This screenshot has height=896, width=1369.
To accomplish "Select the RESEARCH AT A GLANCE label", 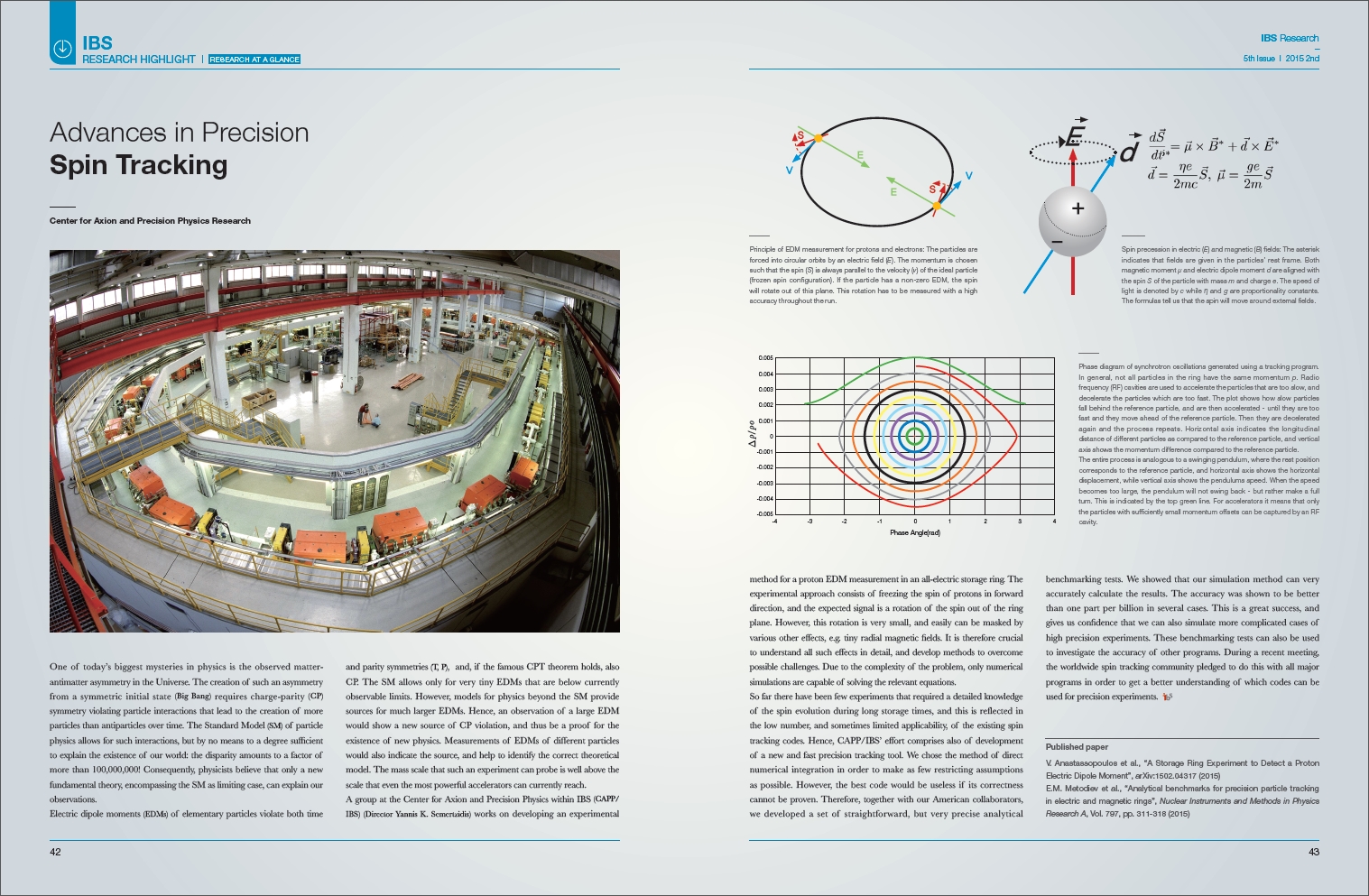I will pos(254,60).
